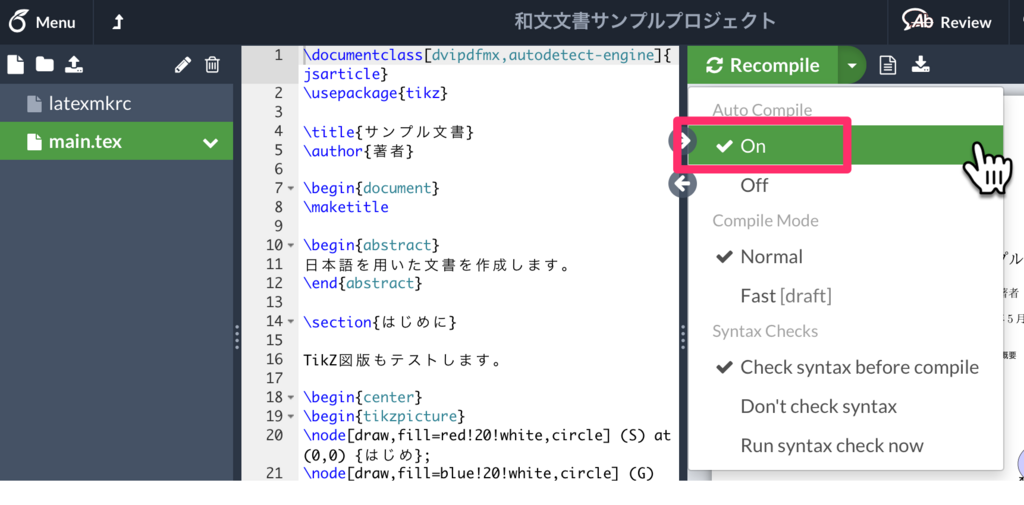This screenshot has width=1024, height=505.
Task: Click the \end{abstract} line
Action: pos(362,284)
